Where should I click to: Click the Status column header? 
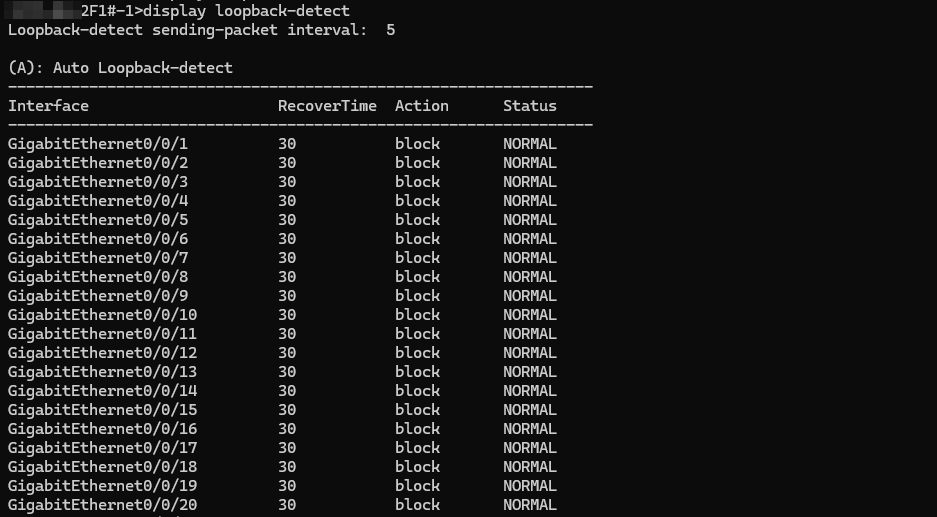point(529,106)
